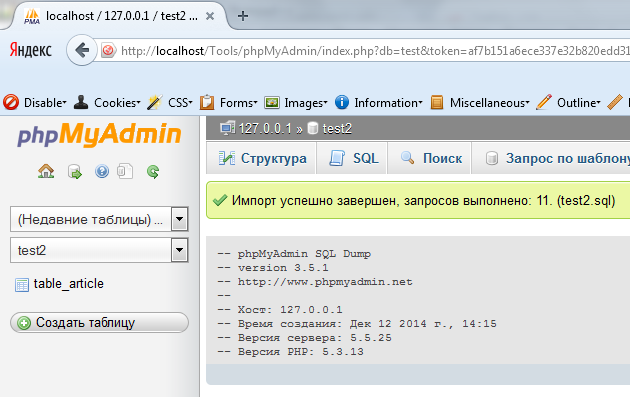630x397 pixels.
Task: Click the Cookies toolbar icon
Action: [x=81, y=102]
